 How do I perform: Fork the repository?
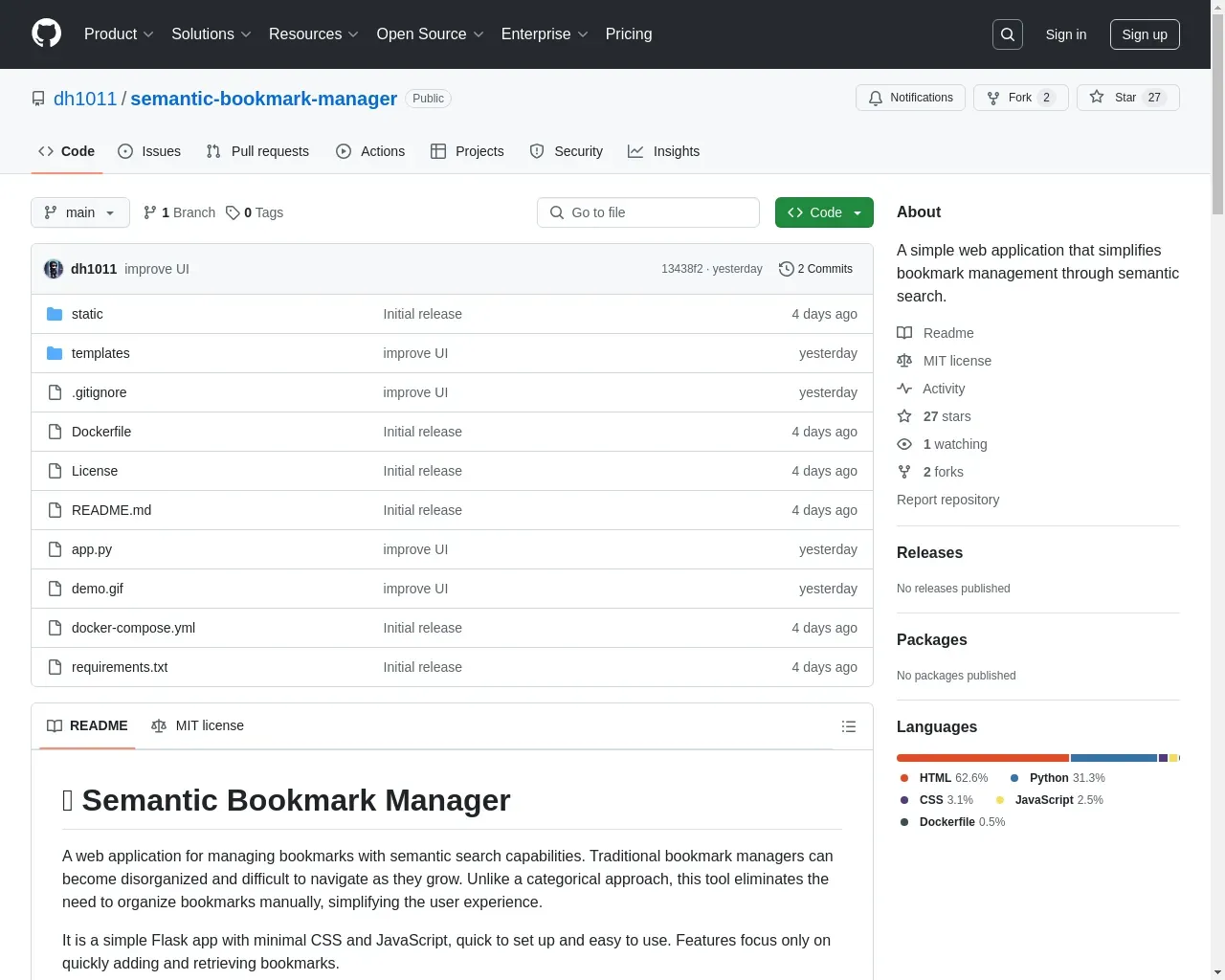click(x=1020, y=98)
